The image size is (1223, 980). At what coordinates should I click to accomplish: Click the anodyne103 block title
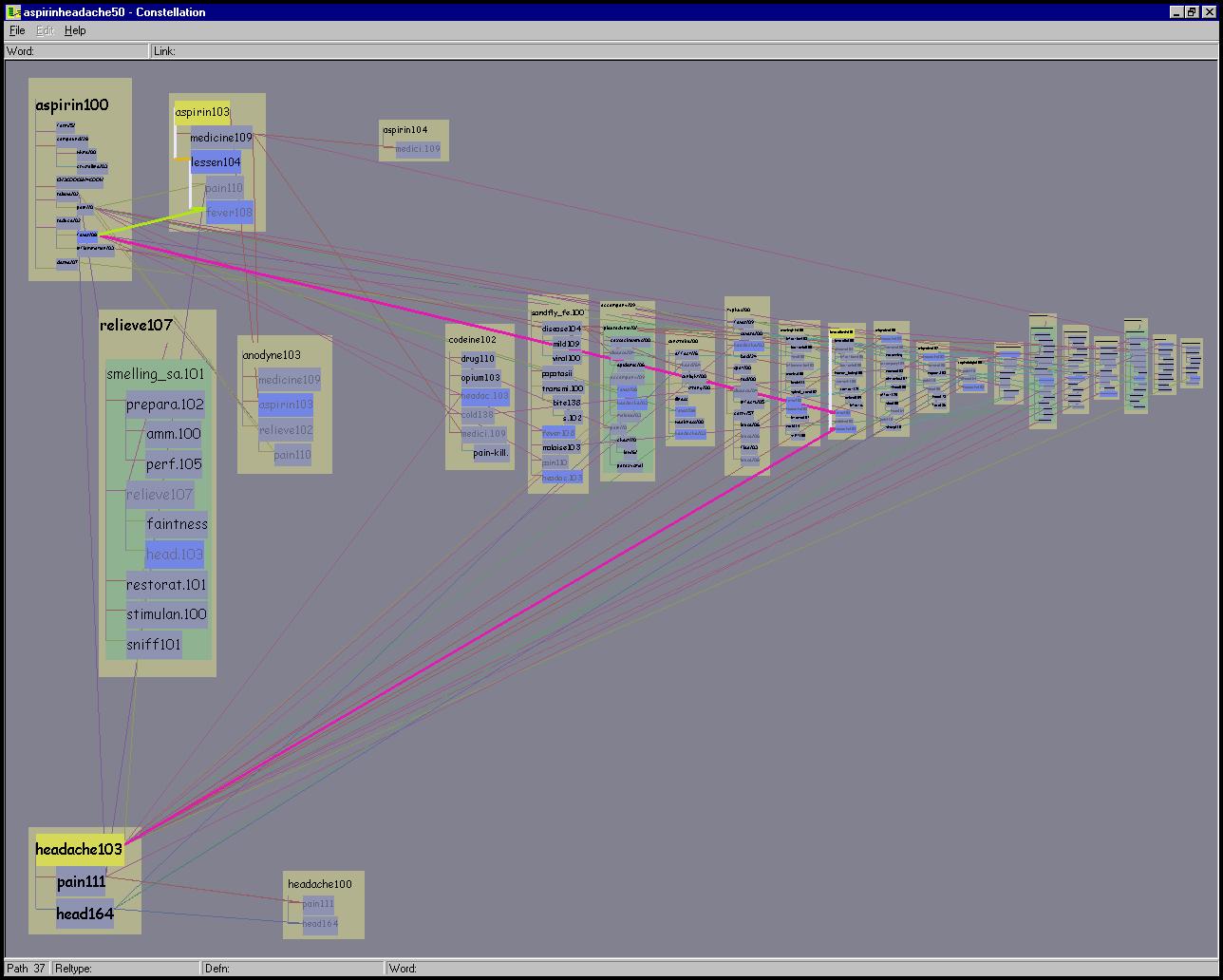point(272,355)
